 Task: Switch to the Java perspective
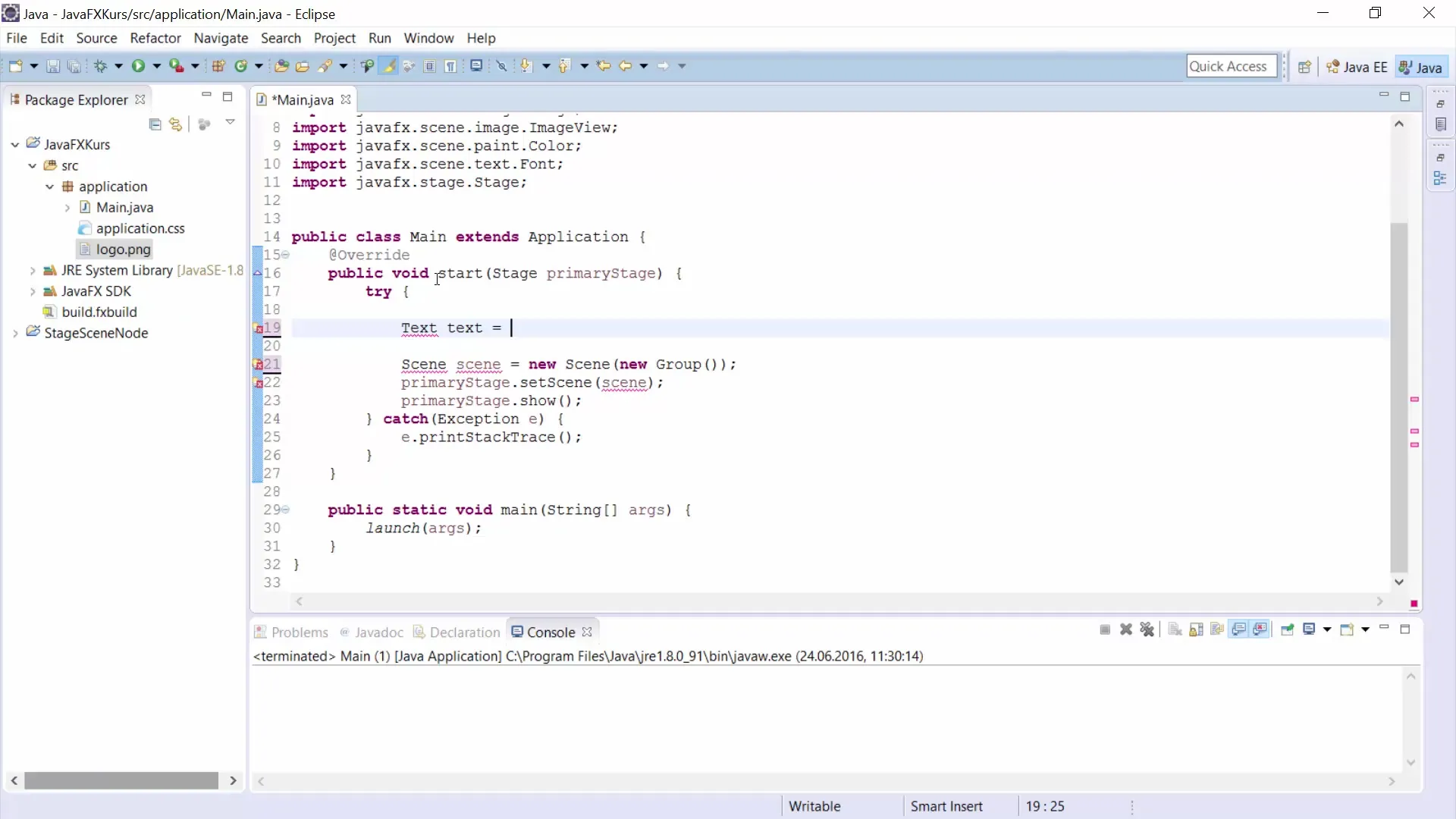coord(1420,67)
